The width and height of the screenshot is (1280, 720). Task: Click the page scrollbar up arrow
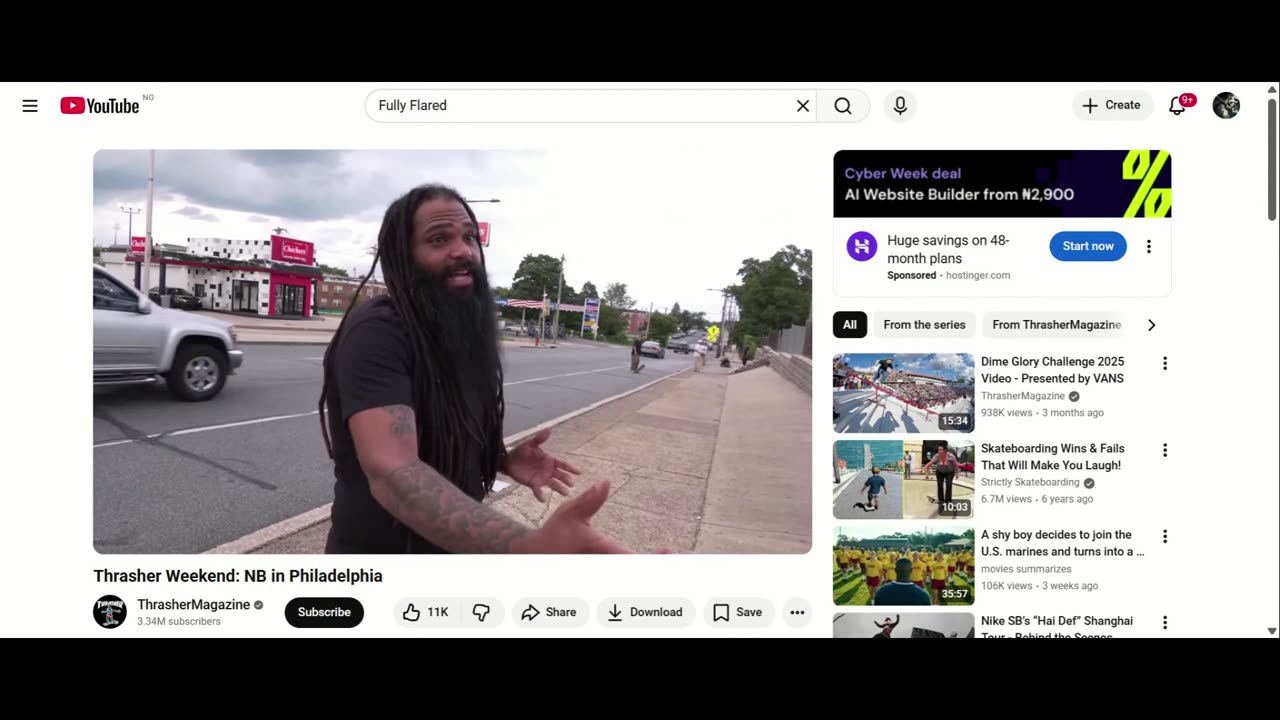click(x=1272, y=89)
